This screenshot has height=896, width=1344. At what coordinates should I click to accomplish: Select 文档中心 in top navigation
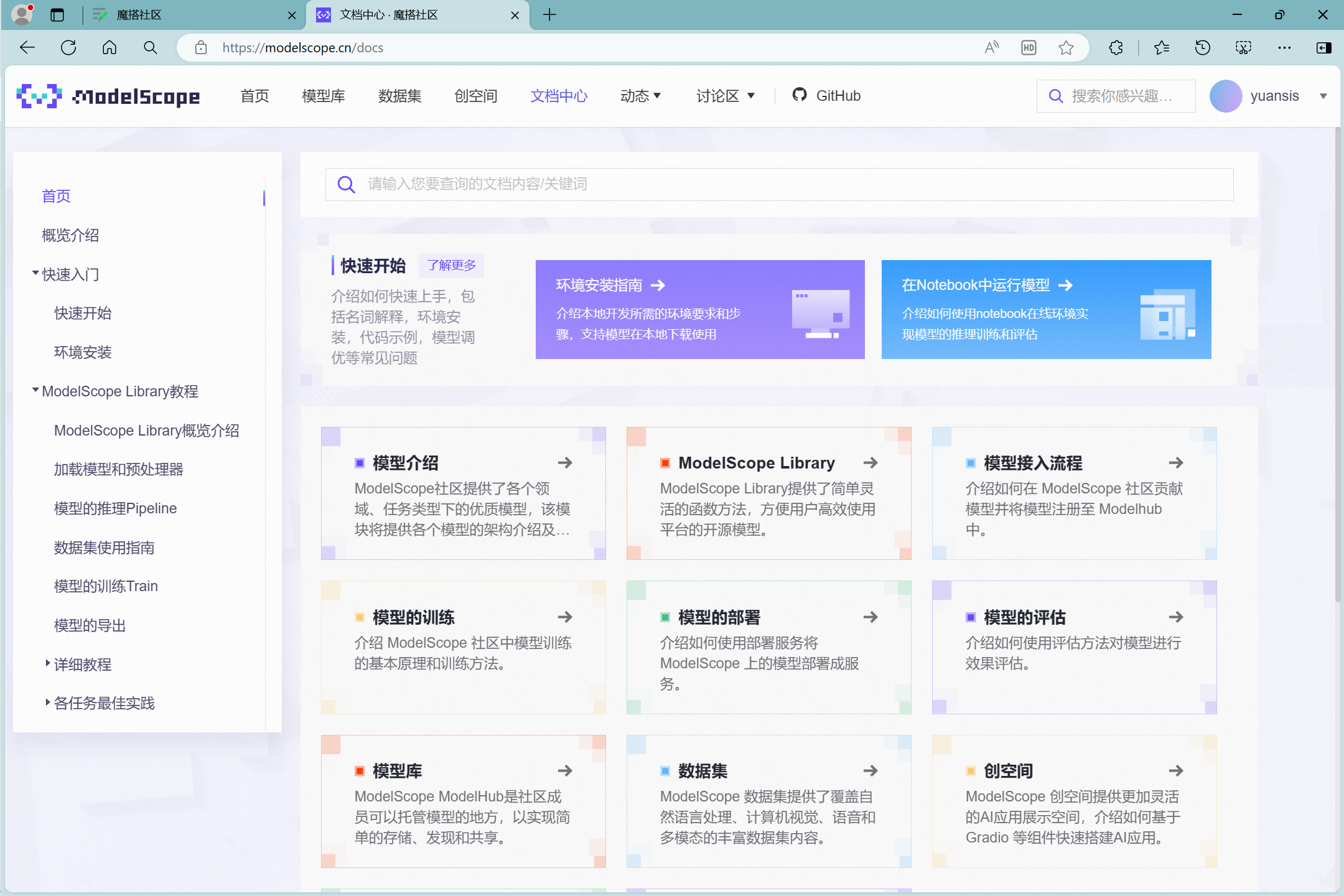click(x=559, y=96)
